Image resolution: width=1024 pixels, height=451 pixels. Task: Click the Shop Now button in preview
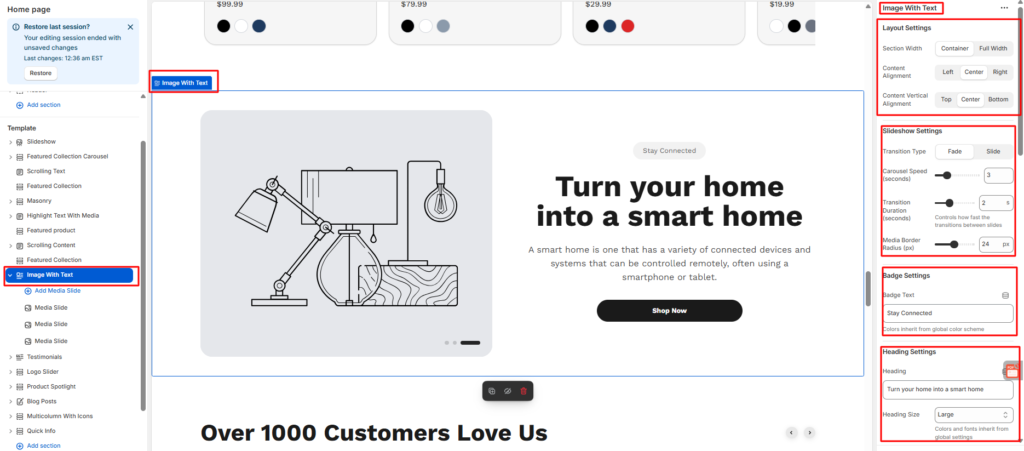[669, 311]
